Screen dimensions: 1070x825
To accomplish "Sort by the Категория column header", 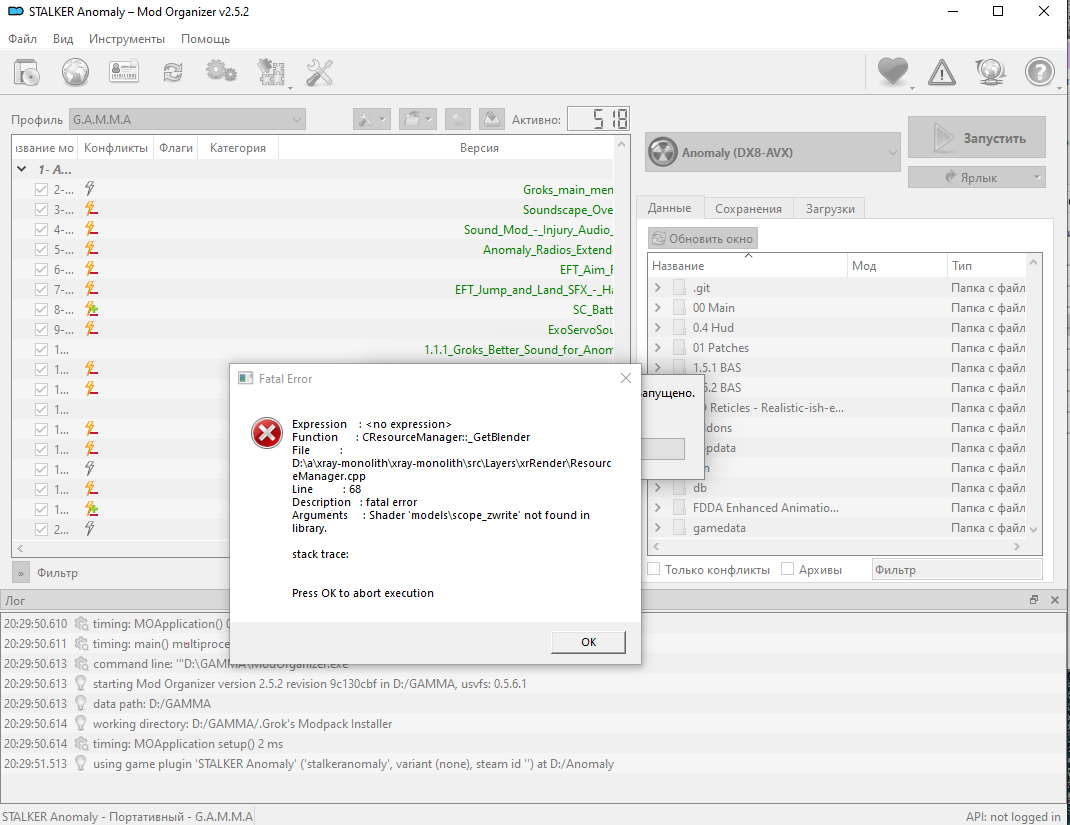I will (x=237, y=147).
